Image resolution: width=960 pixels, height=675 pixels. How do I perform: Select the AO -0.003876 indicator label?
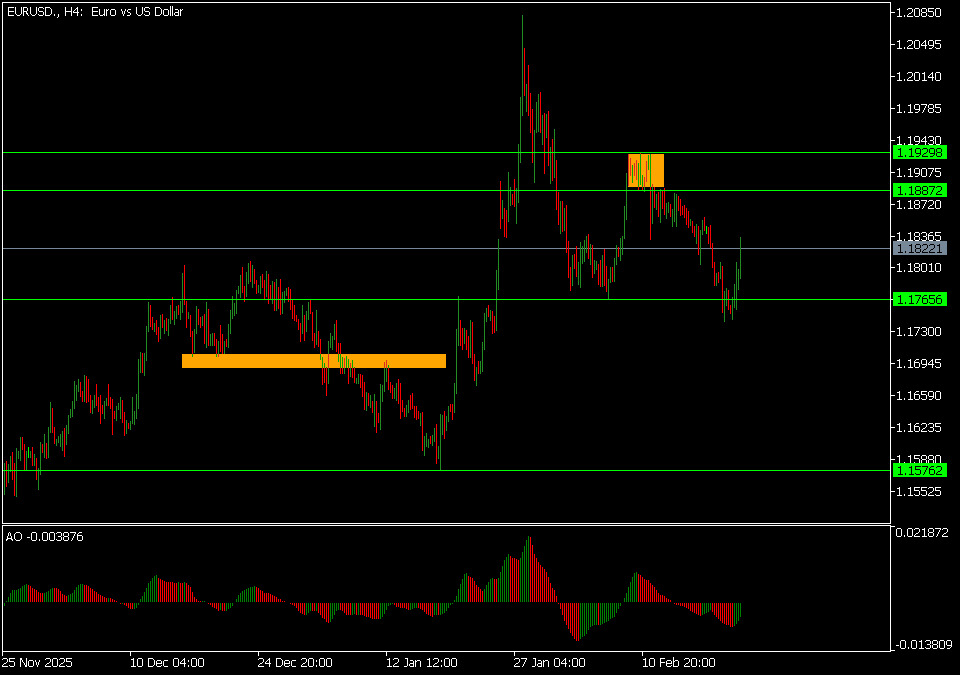pos(45,537)
